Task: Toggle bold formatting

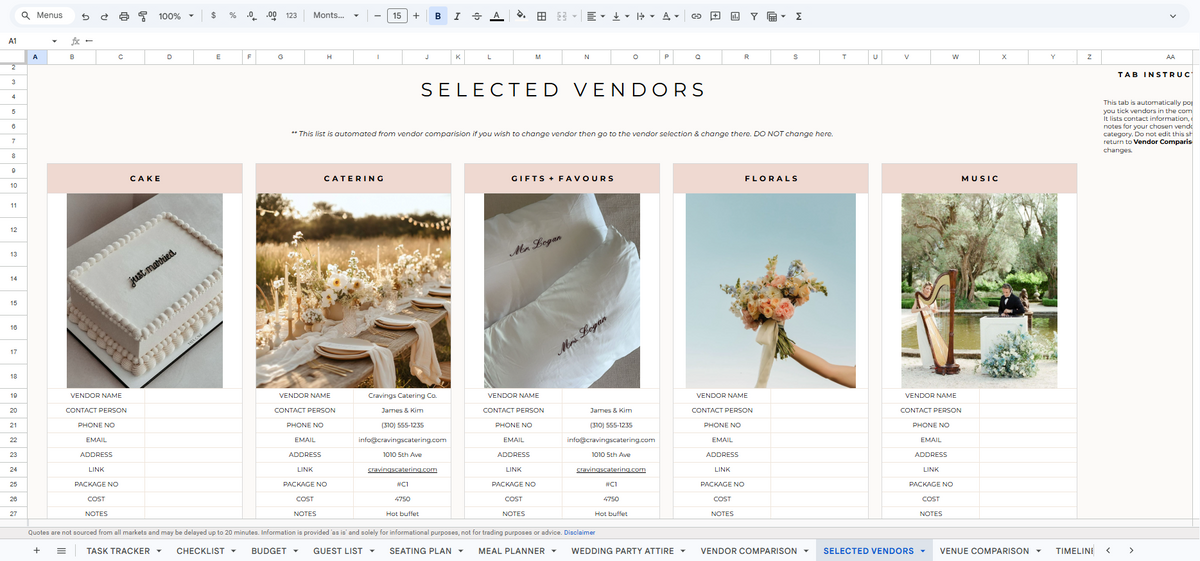Action: pyautogui.click(x=438, y=16)
